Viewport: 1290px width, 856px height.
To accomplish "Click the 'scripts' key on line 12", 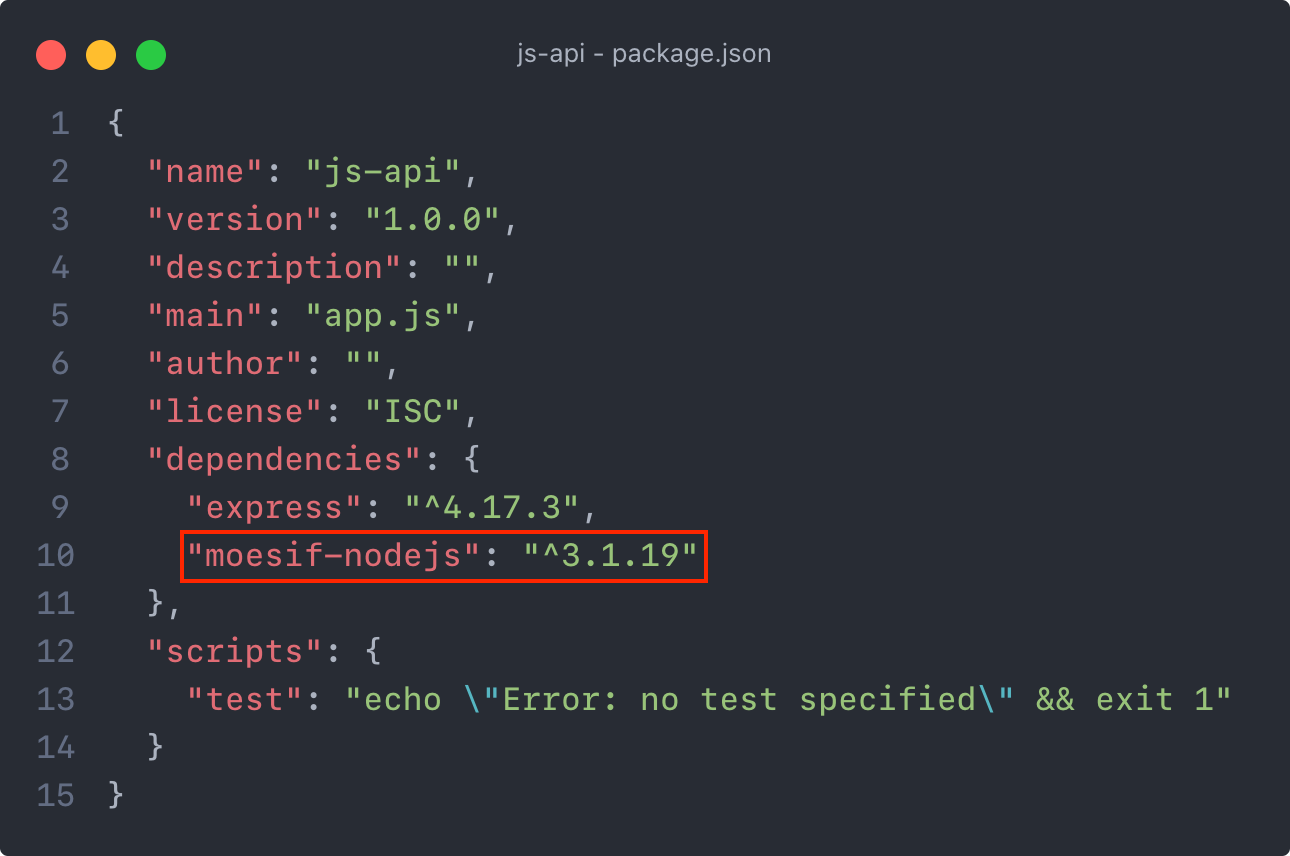I will tap(233, 651).
